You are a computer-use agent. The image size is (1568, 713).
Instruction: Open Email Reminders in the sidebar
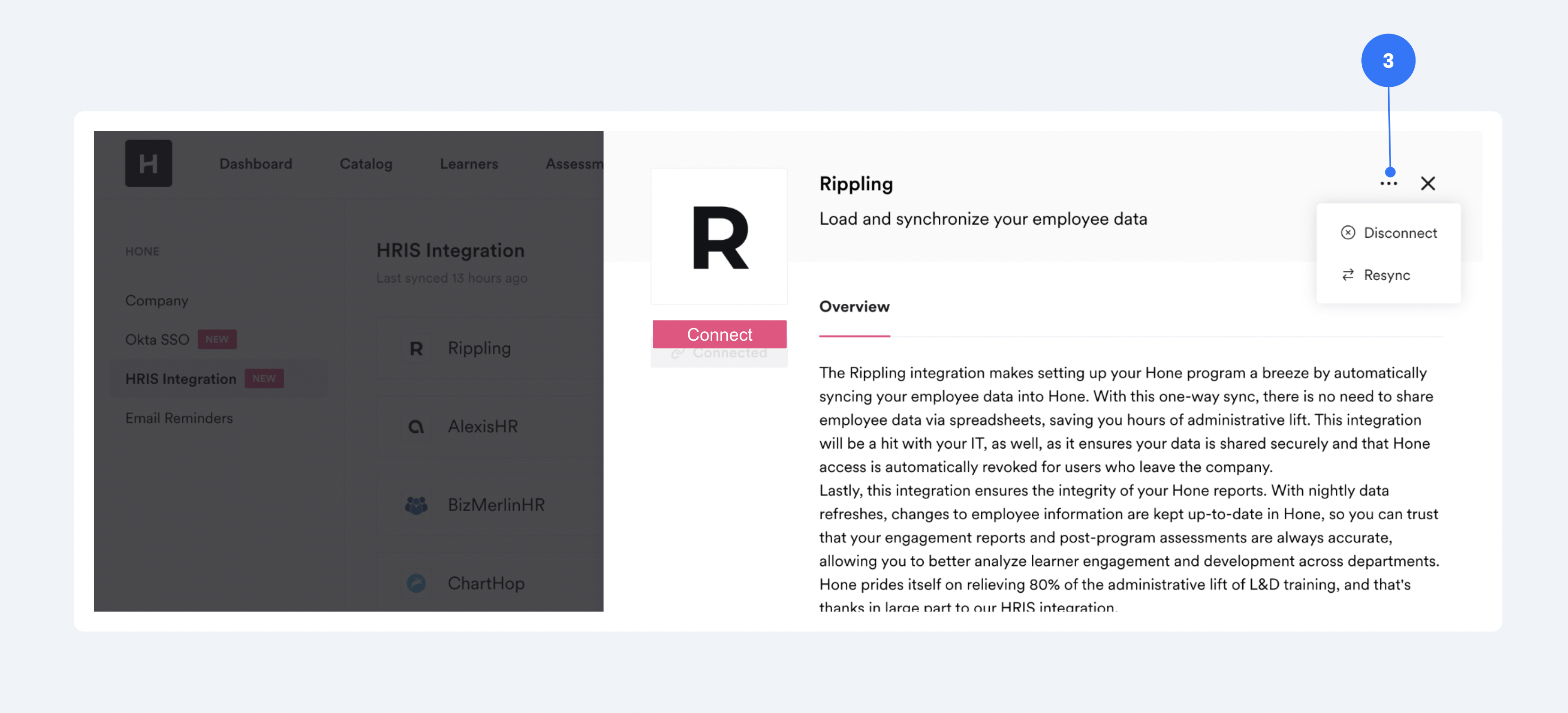pos(179,418)
